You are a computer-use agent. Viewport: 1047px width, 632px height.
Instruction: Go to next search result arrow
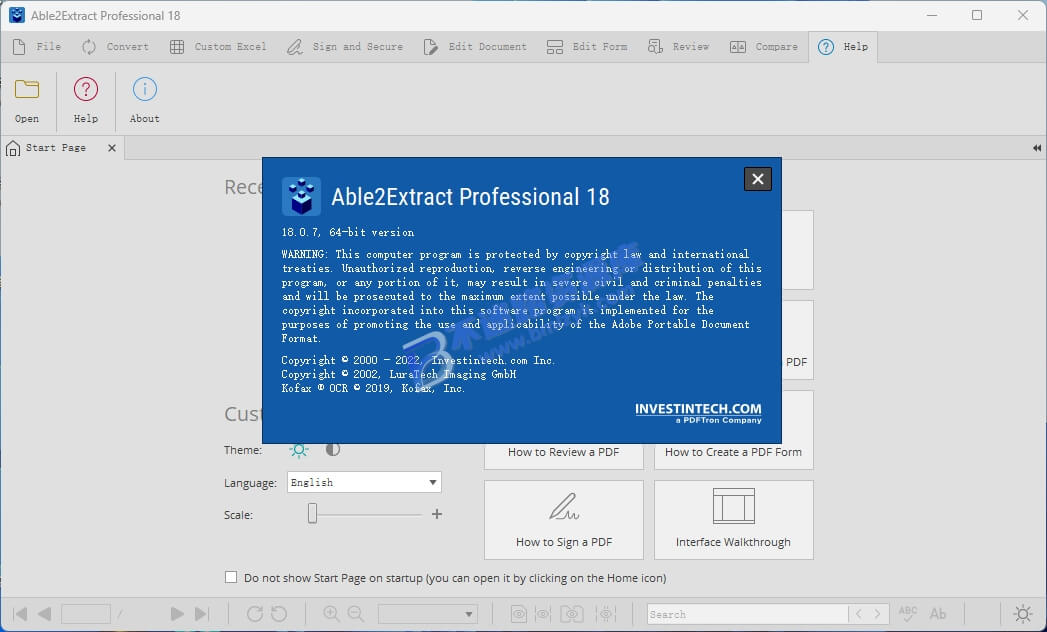point(877,614)
